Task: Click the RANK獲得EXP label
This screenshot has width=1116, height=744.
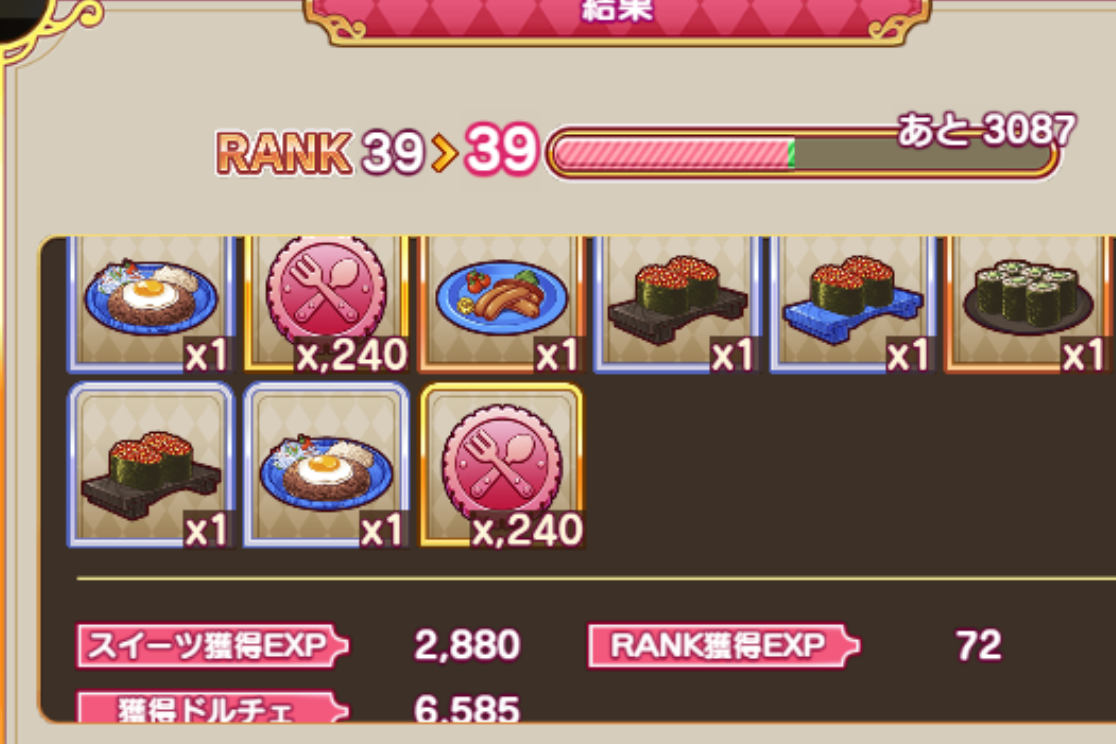Action: click(723, 646)
